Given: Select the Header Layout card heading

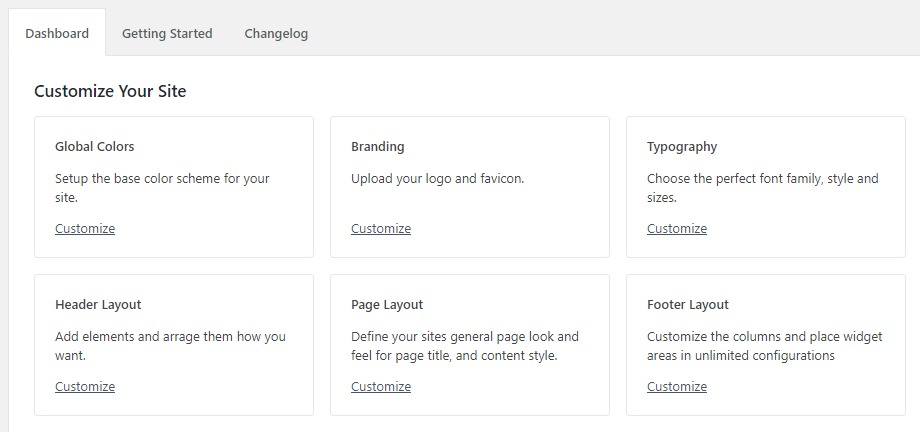Looking at the screenshot, I should pyautogui.click(x=98, y=304).
